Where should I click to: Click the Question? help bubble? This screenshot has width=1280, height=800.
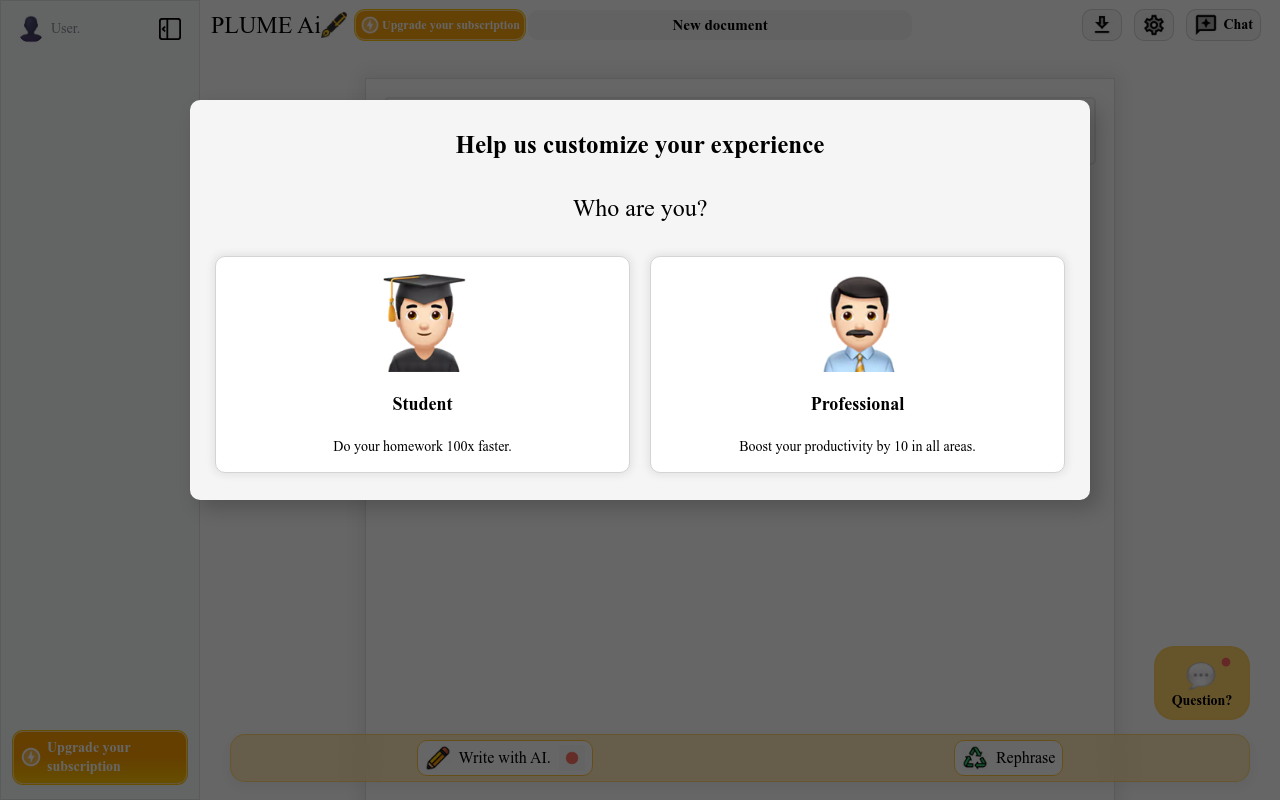click(x=1202, y=683)
